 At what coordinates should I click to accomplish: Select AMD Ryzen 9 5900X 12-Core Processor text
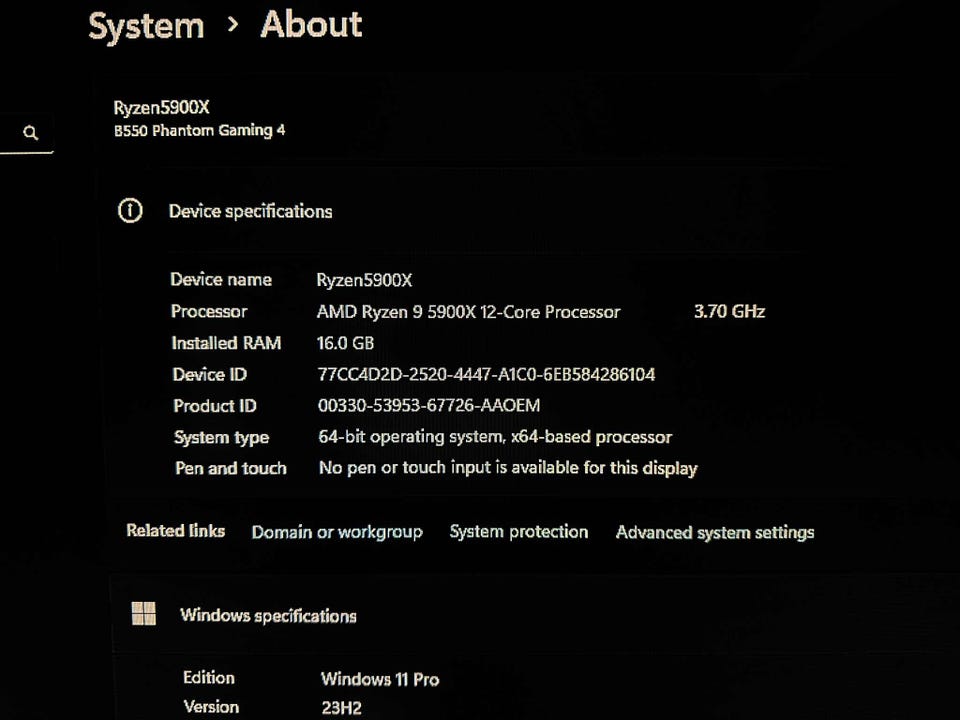[x=468, y=312]
